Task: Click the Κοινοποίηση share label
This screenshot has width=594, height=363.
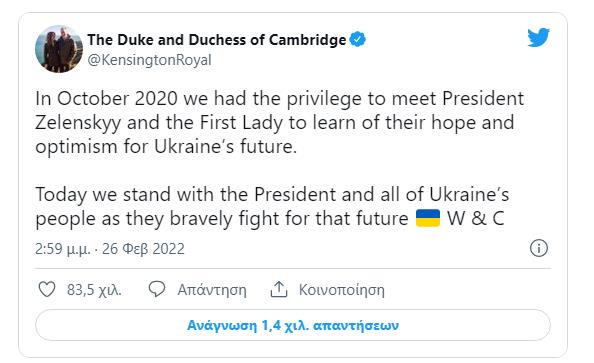Action: (342, 290)
